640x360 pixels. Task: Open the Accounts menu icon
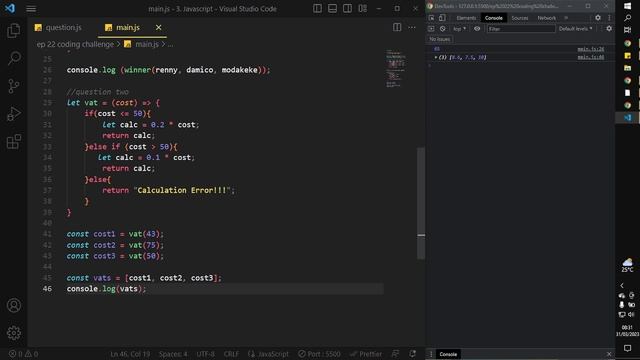click(x=13, y=305)
